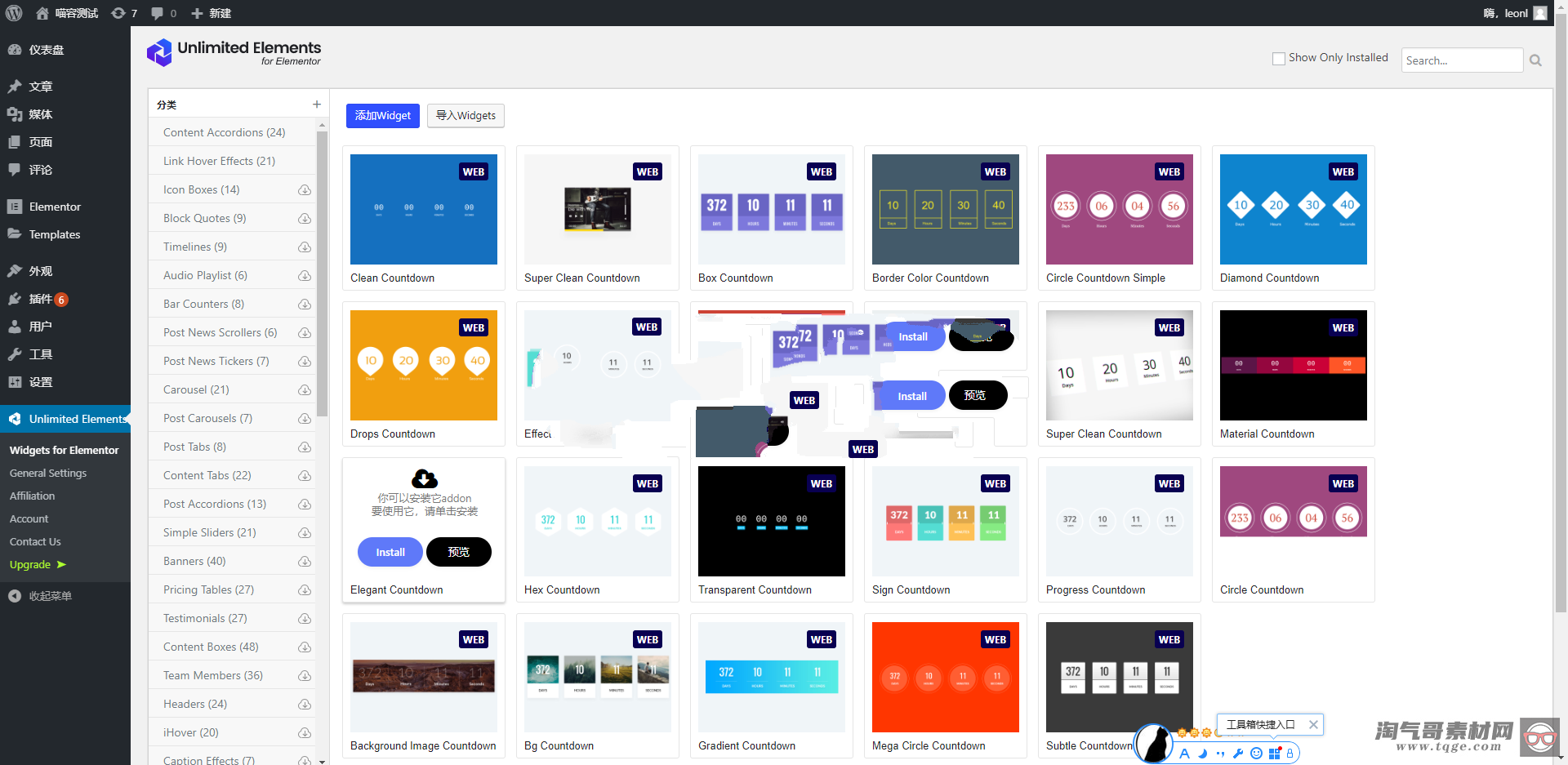Click the search magnifier icon
Viewport: 1568px width, 765px height.
point(1535,60)
